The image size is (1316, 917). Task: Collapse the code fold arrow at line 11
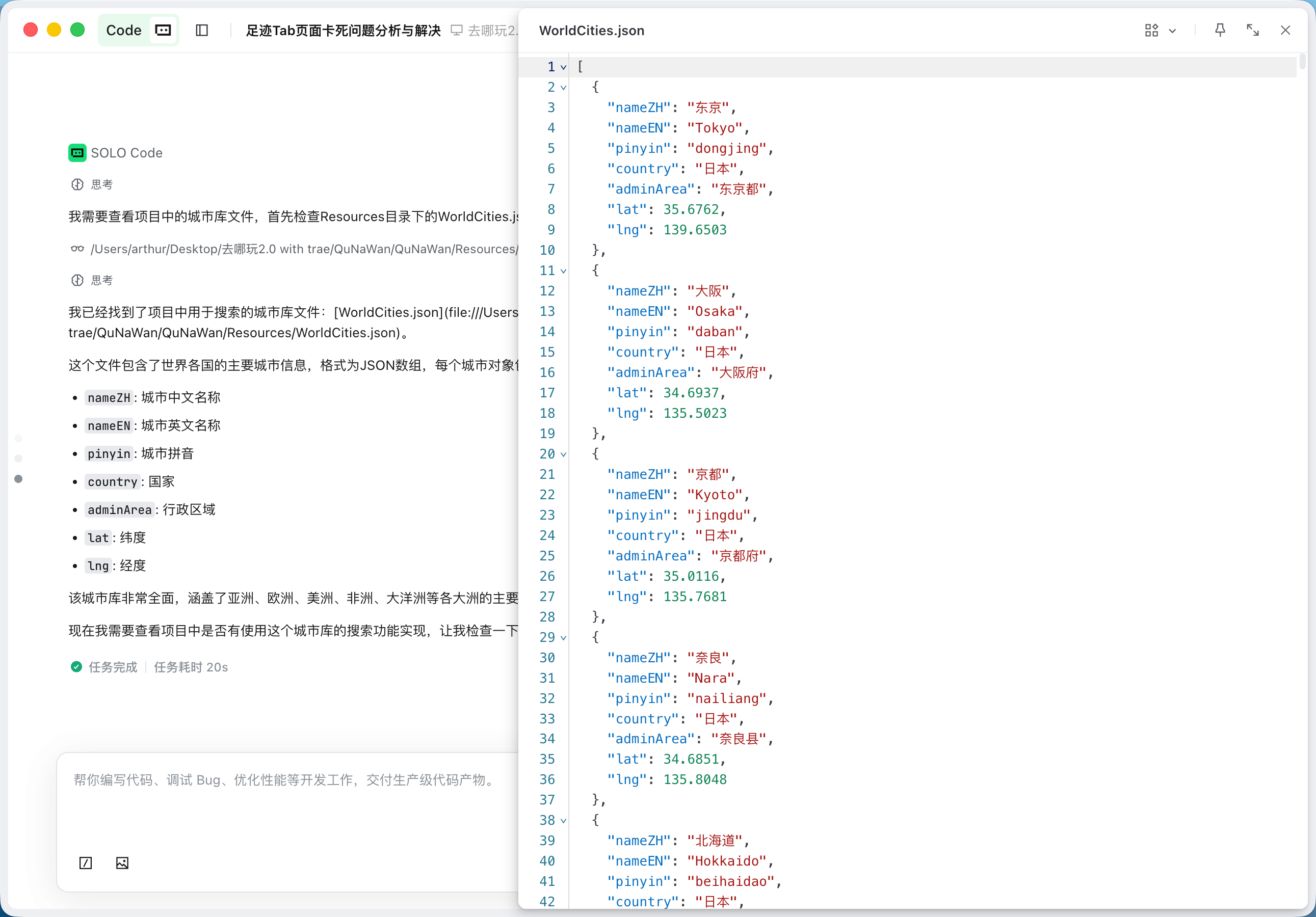point(563,271)
